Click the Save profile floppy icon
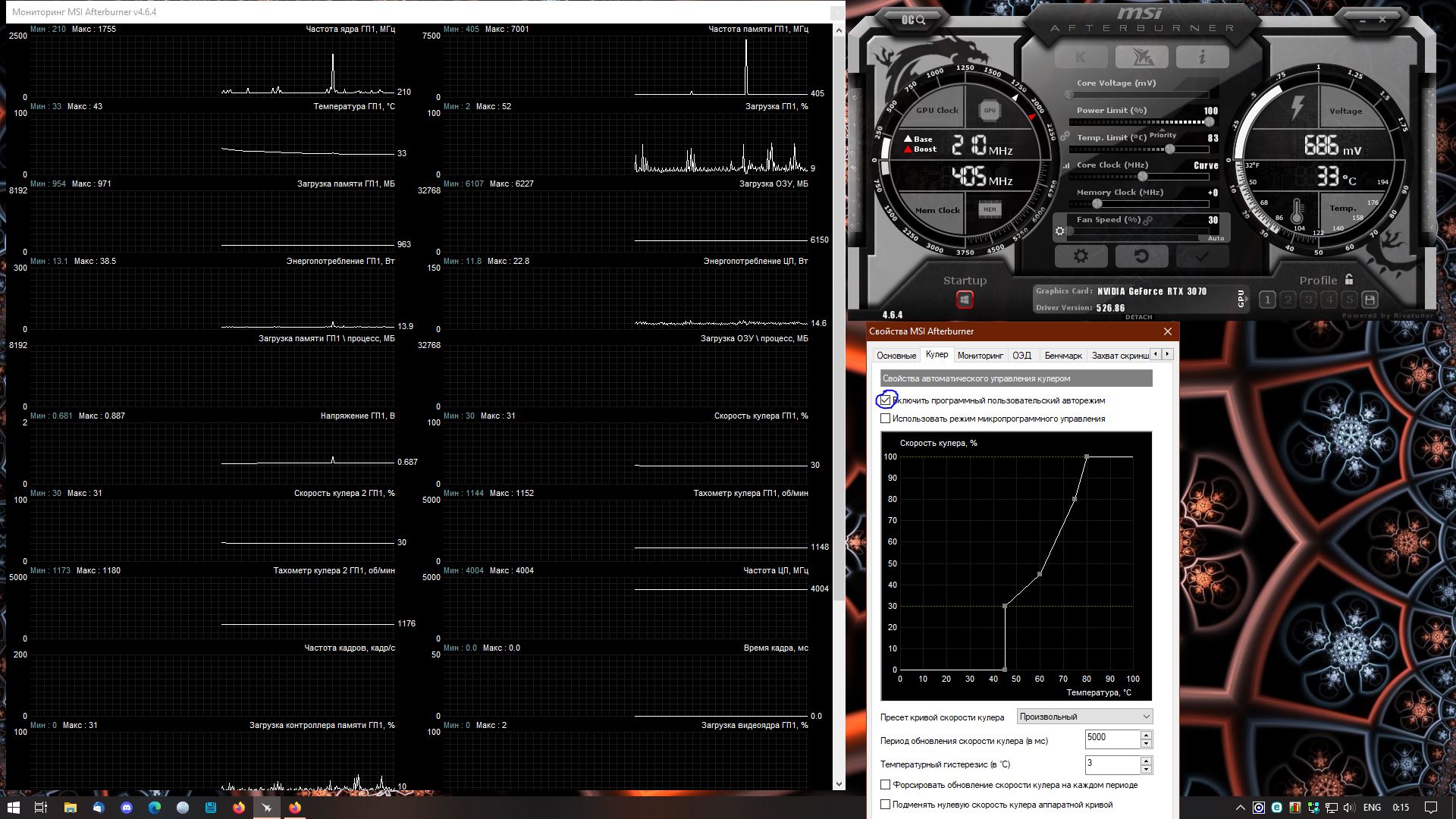1456x819 pixels. click(x=1370, y=300)
